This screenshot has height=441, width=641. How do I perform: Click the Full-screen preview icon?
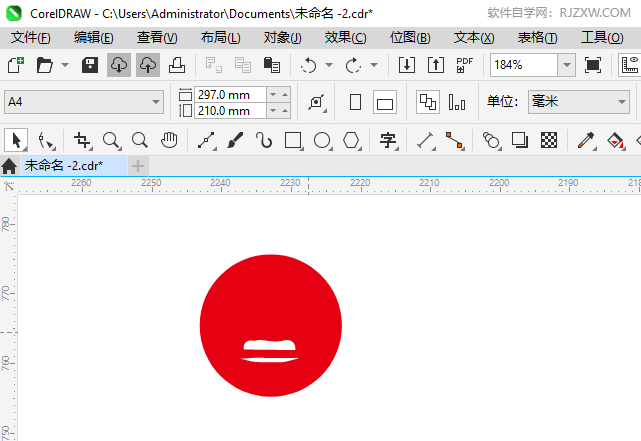593,65
